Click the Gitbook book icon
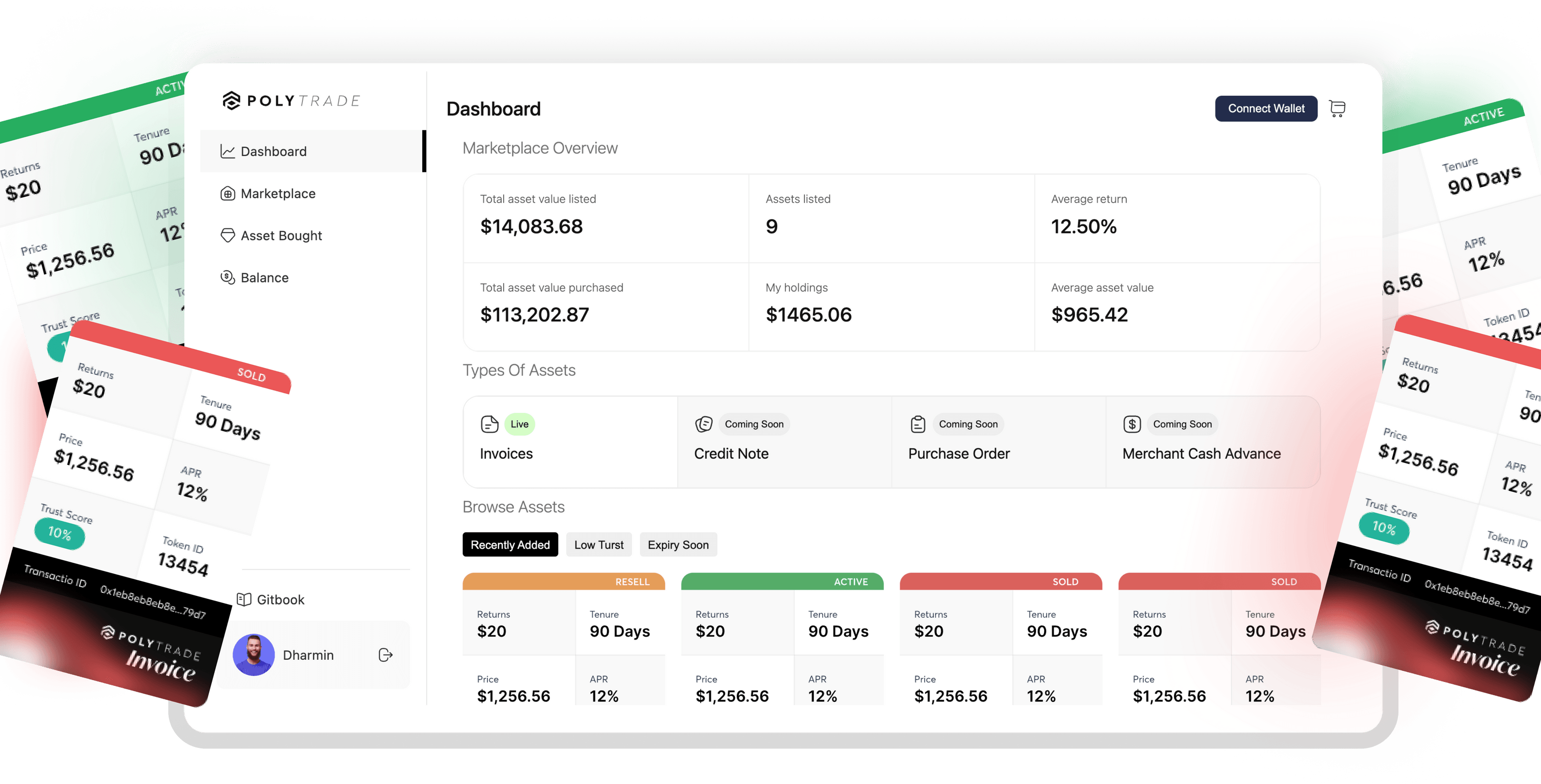 click(245, 599)
